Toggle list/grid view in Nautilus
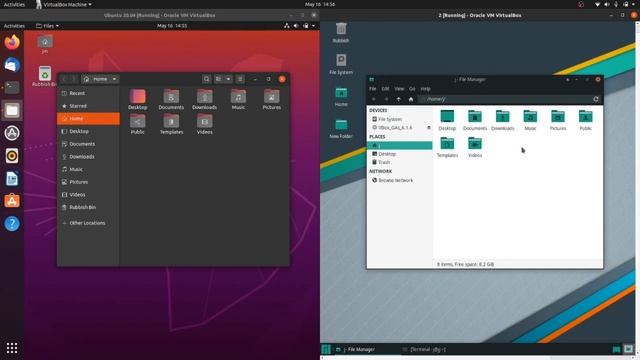Viewport: 640px width, 360px height. [x=219, y=79]
